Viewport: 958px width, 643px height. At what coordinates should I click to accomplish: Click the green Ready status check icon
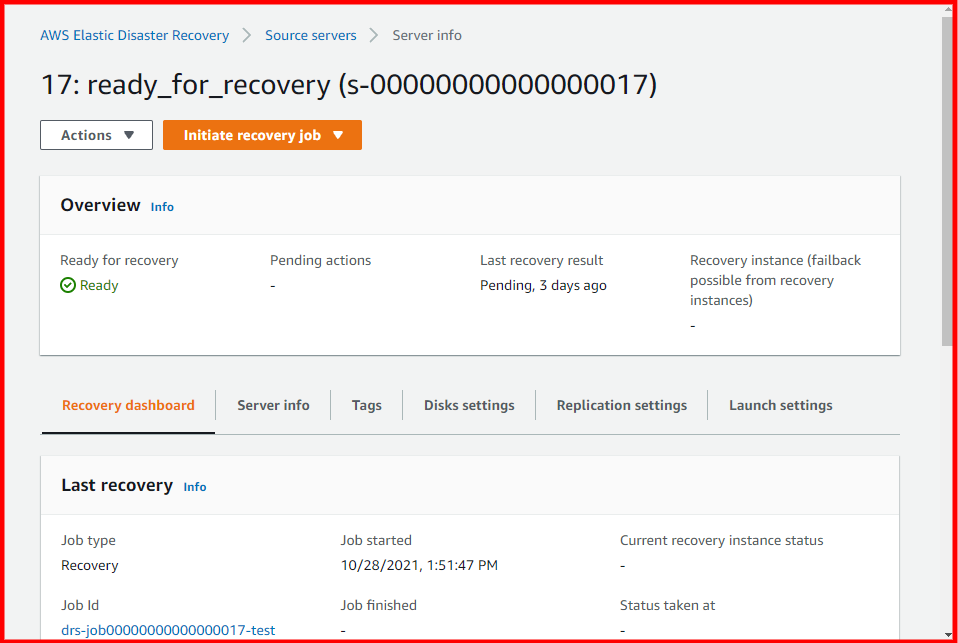pos(68,285)
